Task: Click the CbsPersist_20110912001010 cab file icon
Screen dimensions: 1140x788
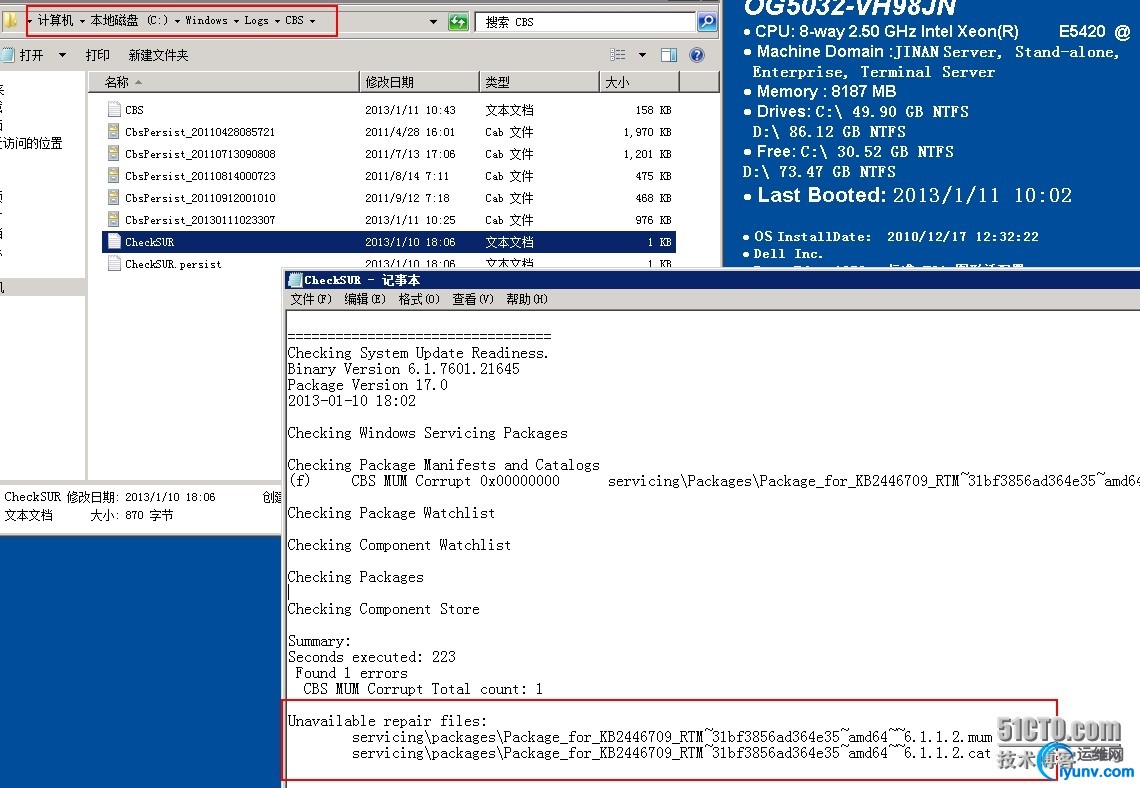Action: (114, 198)
